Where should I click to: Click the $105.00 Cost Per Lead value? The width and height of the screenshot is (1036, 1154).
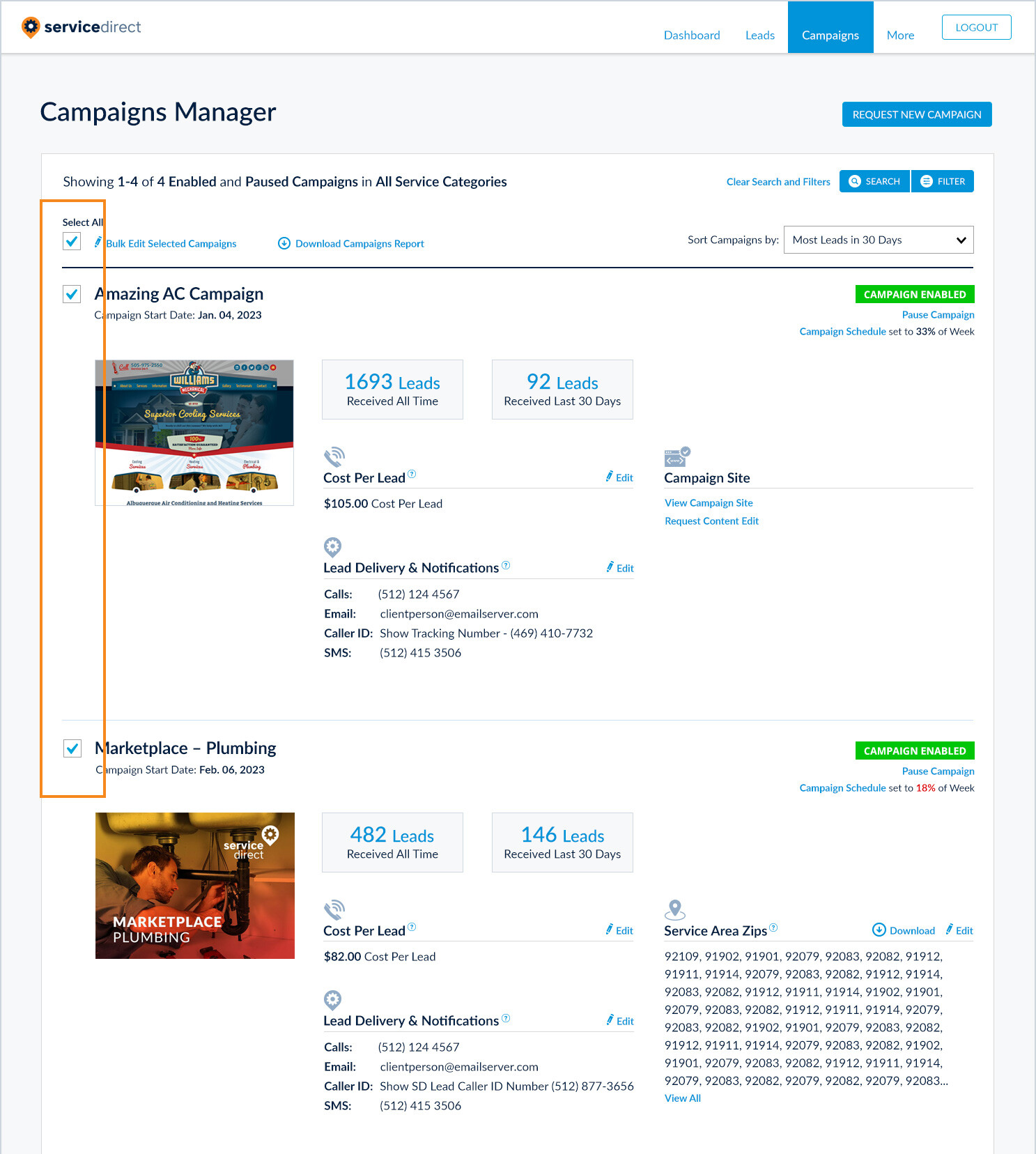[x=382, y=503]
